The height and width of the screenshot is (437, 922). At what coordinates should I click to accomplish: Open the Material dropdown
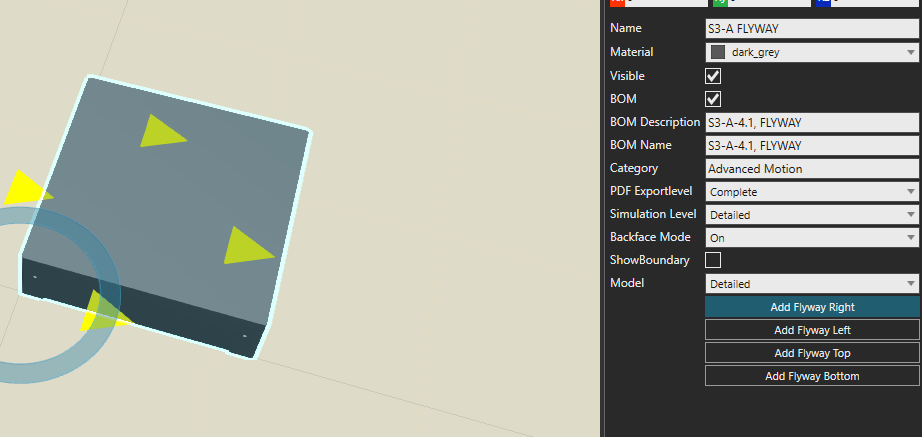click(811, 52)
